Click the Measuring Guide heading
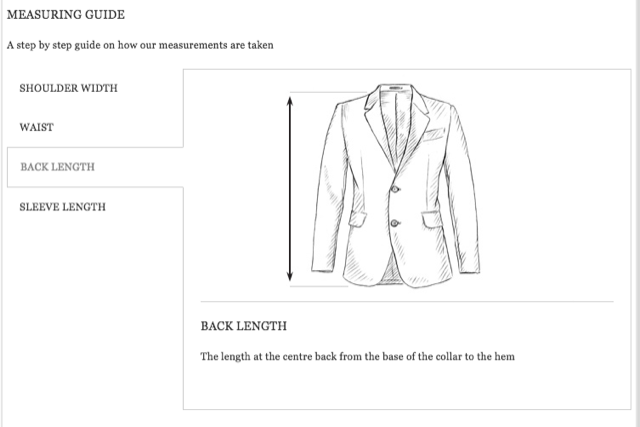The image size is (640, 427). coord(66,15)
